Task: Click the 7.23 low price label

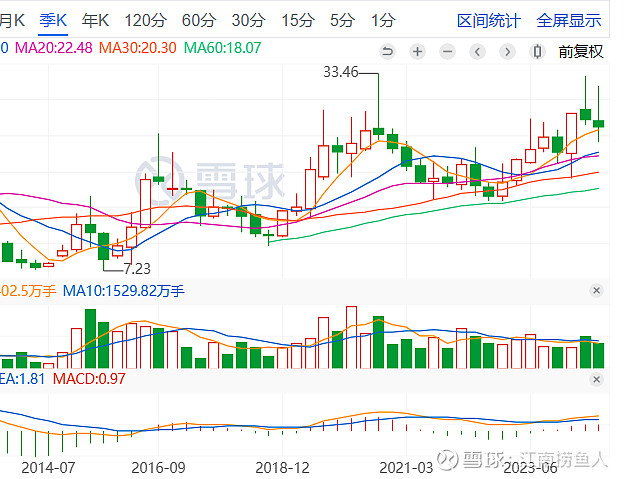Action: coord(137,269)
